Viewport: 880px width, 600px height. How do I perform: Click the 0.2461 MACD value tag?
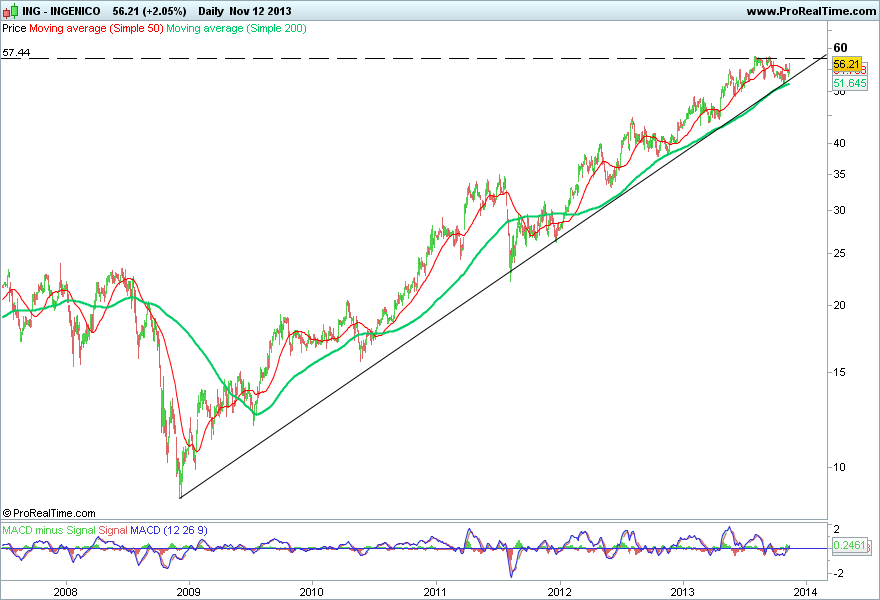(x=850, y=545)
